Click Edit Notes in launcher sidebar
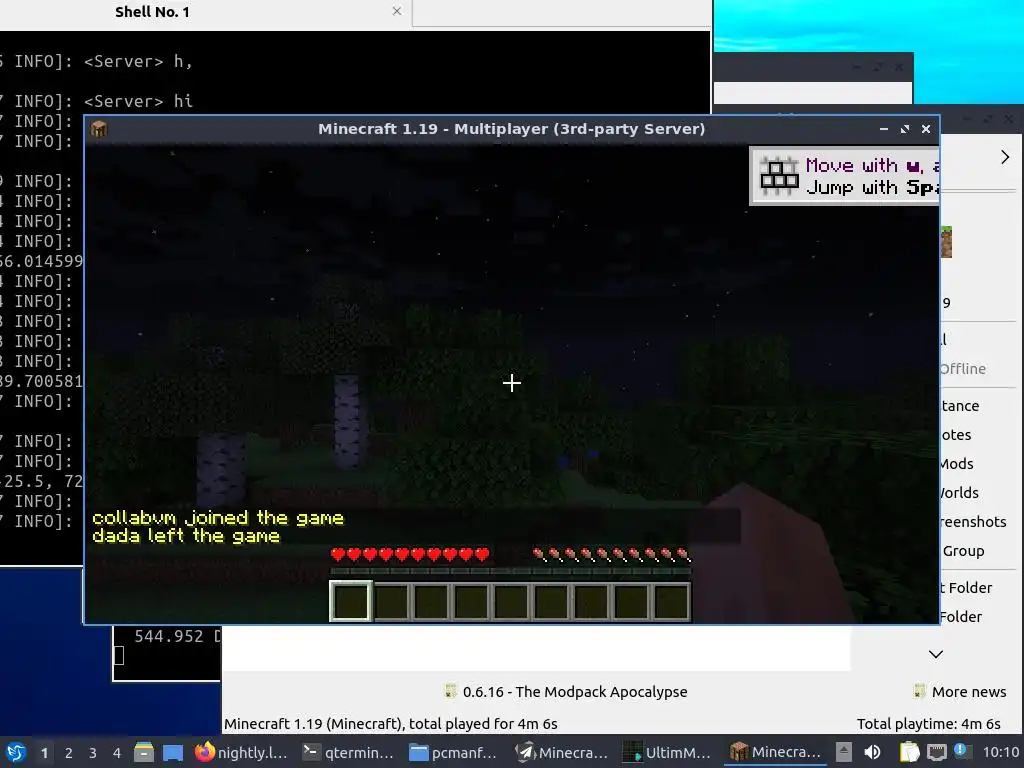The width and height of the screenshot is (1024, 768). [957, 435]
